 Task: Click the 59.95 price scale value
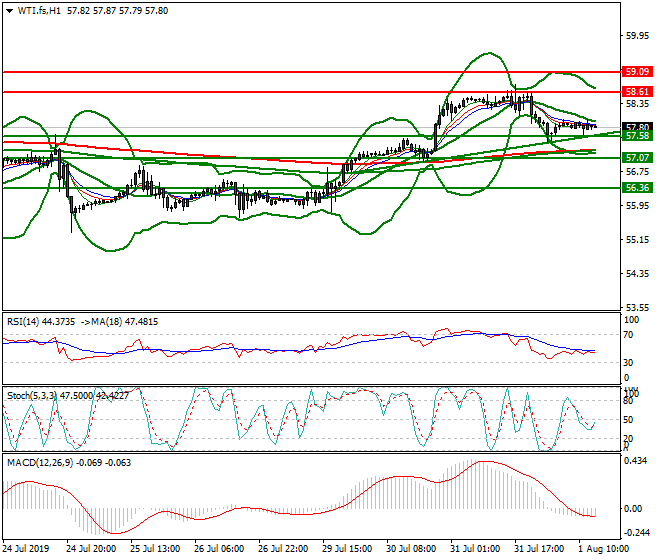pyautogui.click(x=637, y=36)
